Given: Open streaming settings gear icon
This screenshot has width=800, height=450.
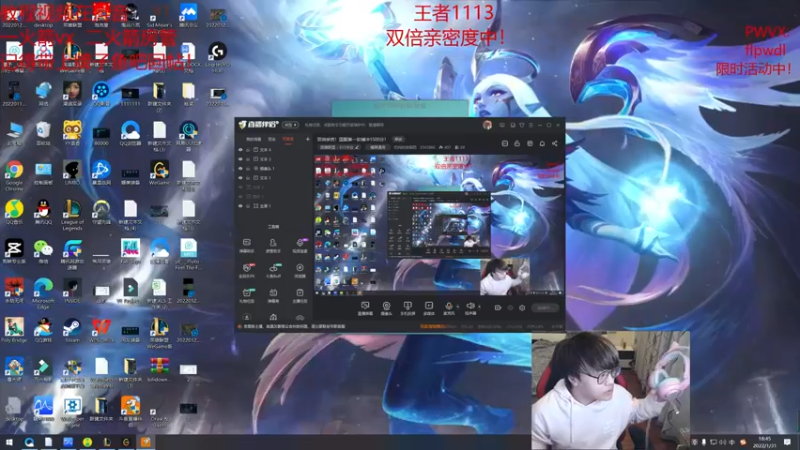Looking at the screenshot, I should pos(522,308).
